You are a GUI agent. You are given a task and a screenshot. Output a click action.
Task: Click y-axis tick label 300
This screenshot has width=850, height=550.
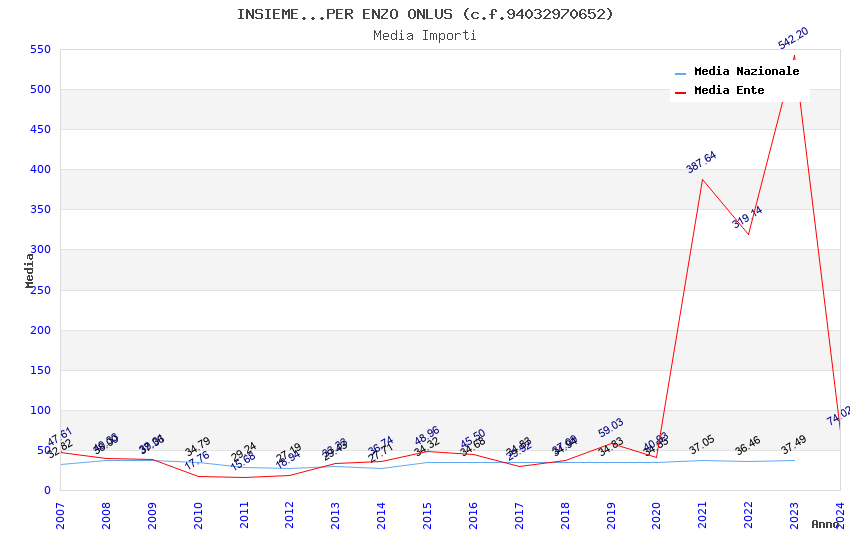43,250
